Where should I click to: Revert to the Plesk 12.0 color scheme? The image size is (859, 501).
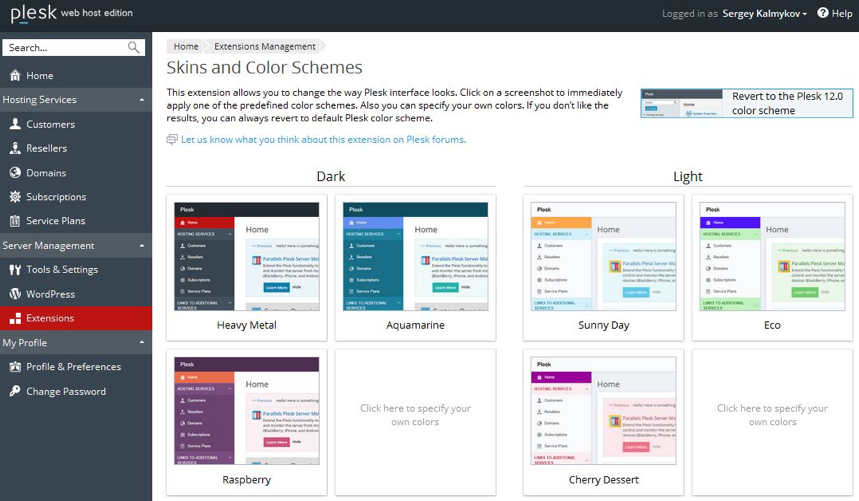pyautogui.click(x=747, y=103)
